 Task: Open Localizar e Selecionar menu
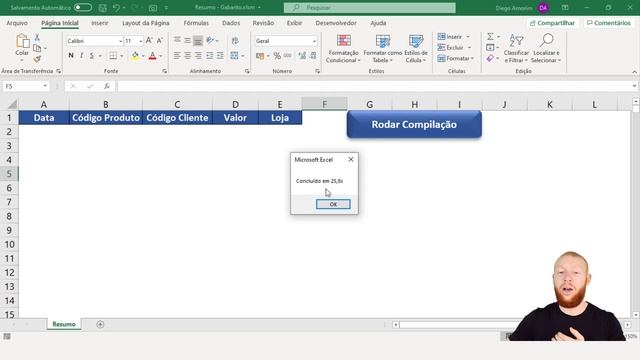(546, 49)
